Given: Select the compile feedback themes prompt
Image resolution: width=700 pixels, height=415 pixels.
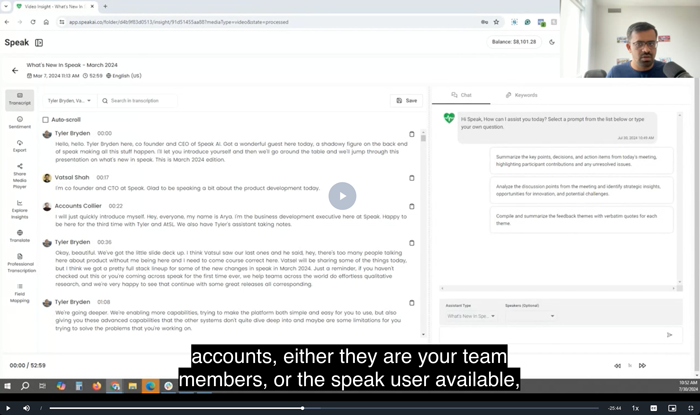Looking at the screenshot, I should click(x=581, y=220).
